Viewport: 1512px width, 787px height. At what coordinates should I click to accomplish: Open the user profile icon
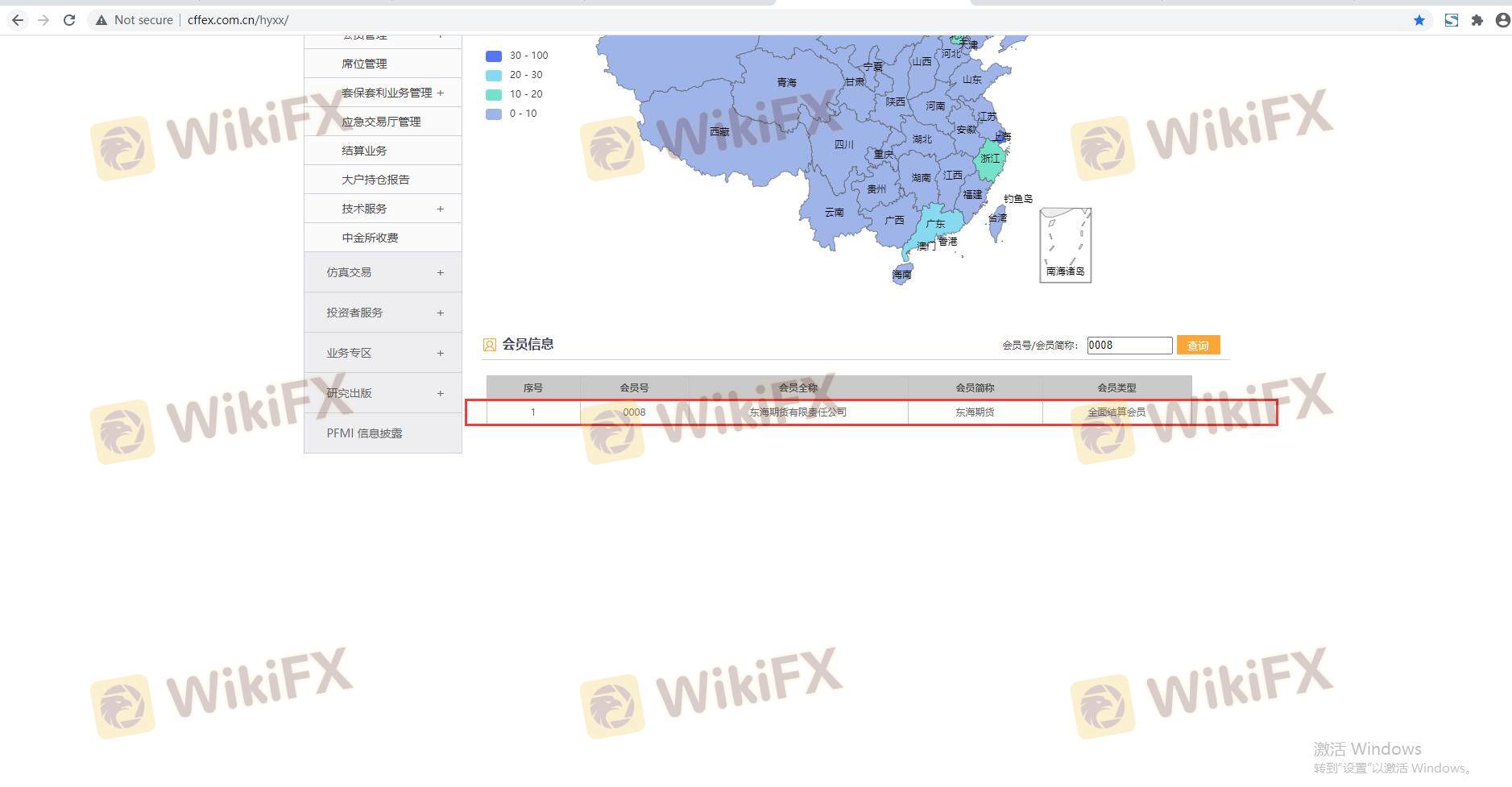[1502, 20]
